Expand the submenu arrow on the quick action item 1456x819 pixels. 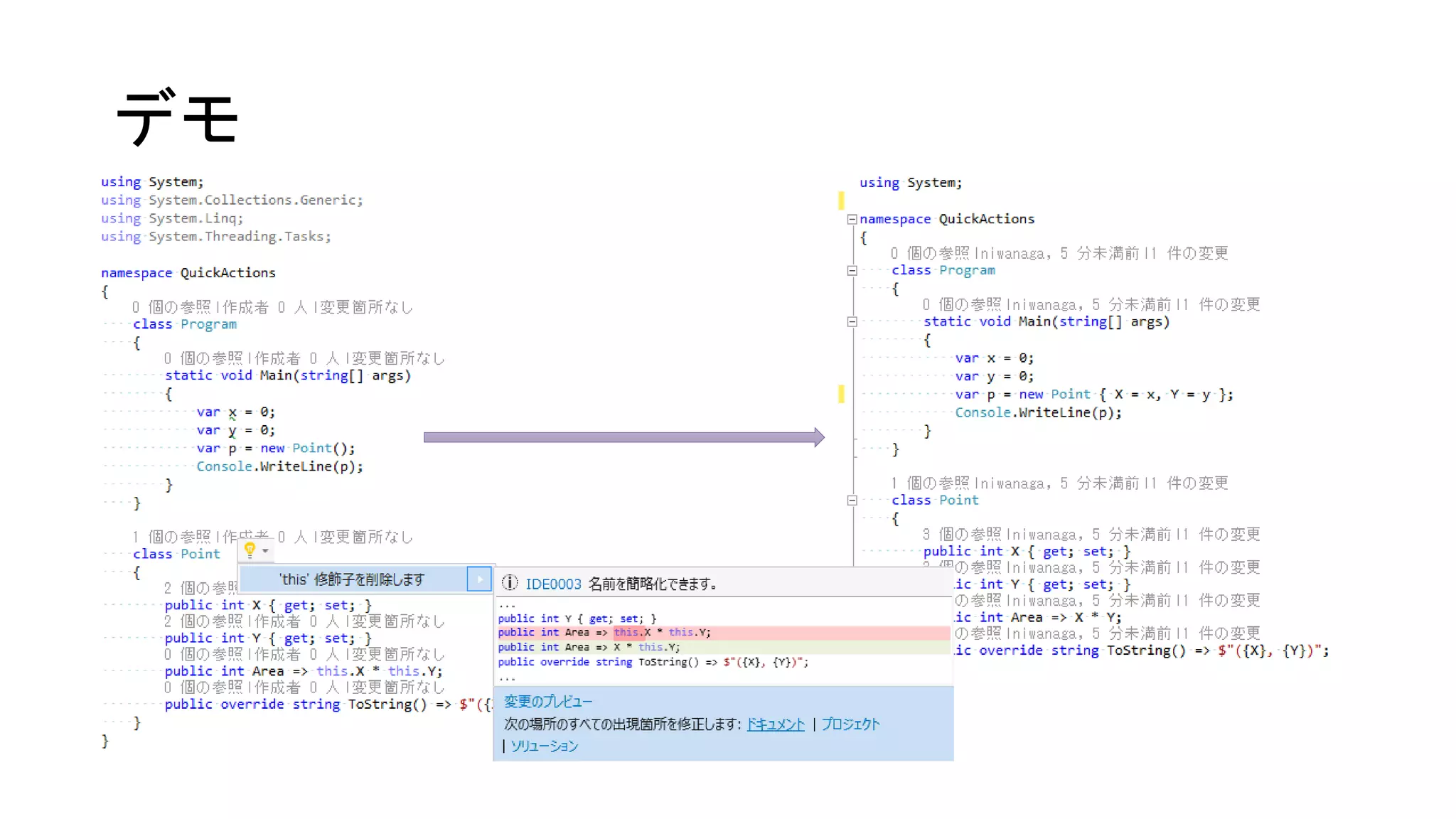point(480,579)
